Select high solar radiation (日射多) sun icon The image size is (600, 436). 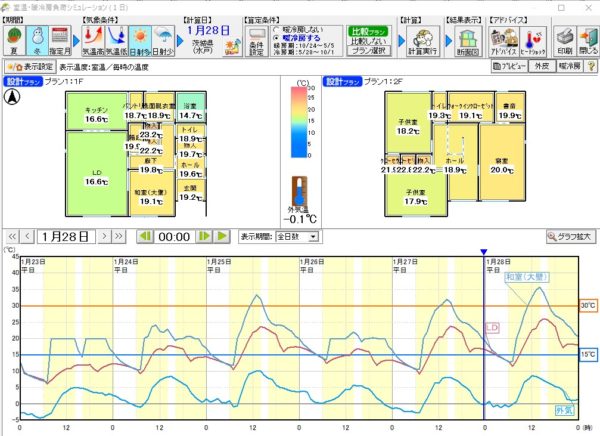coord(140,41)
